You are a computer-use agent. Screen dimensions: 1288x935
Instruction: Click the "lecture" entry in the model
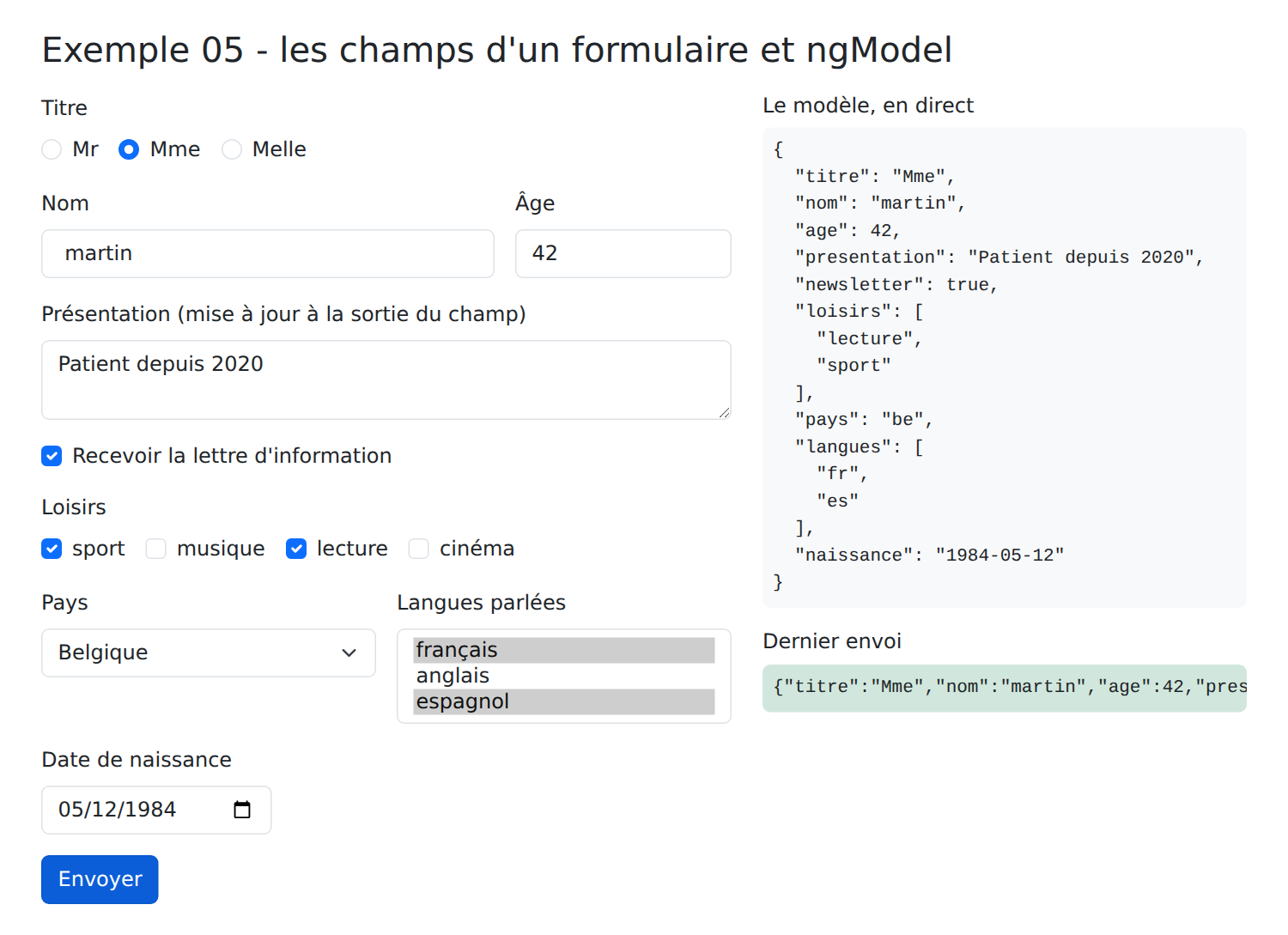tap(869, 339)
